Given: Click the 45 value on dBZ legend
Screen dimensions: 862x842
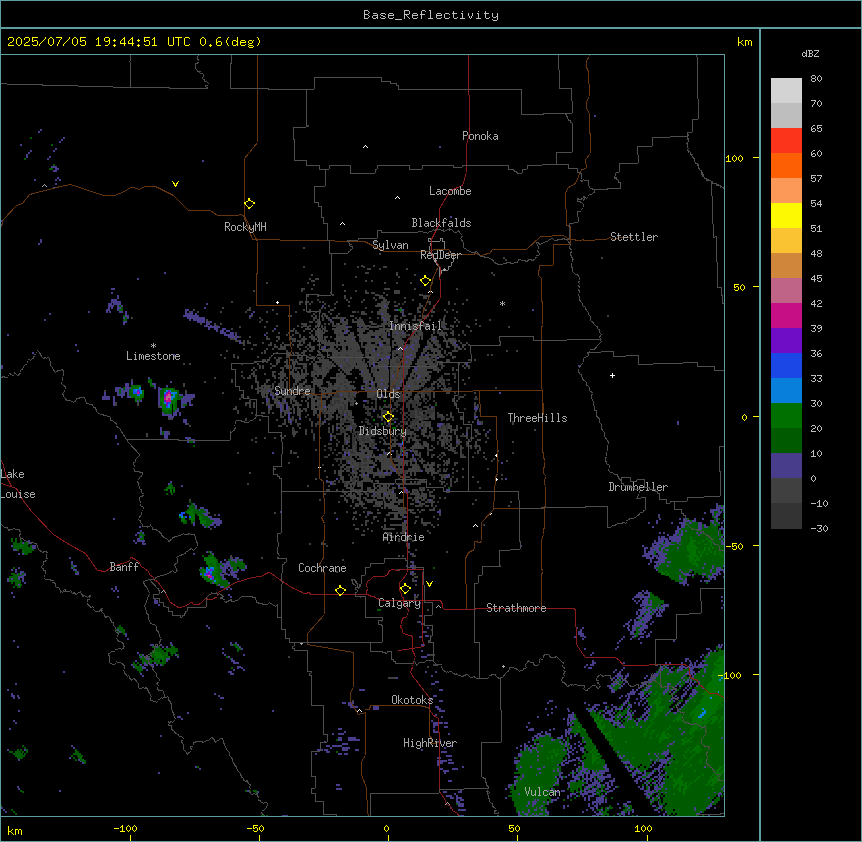Looking at the screenshot, I should pos(816,279).
